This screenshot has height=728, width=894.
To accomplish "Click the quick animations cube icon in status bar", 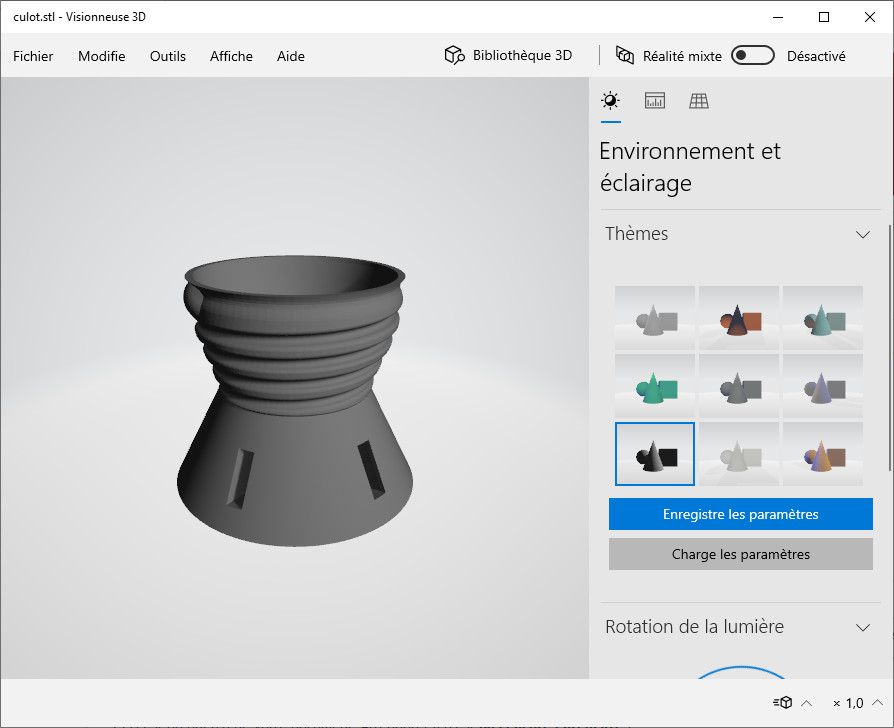I will coord(782,703).
